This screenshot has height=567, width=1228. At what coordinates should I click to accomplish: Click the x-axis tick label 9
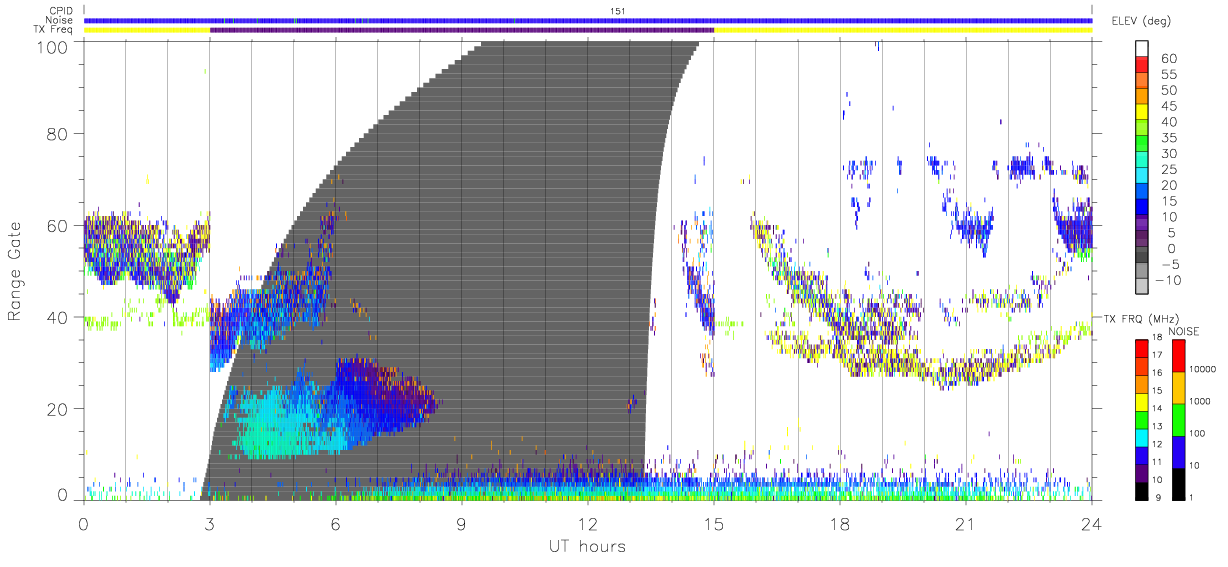tap(462, 524)
